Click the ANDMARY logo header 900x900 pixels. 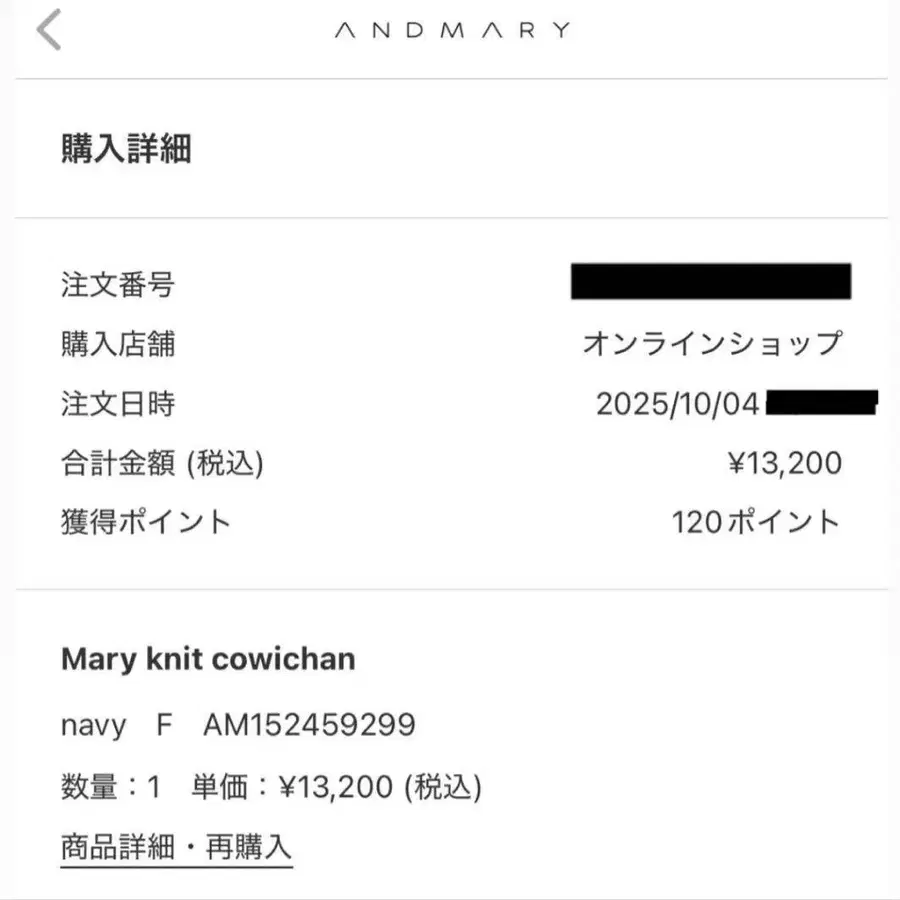(451, 30)
